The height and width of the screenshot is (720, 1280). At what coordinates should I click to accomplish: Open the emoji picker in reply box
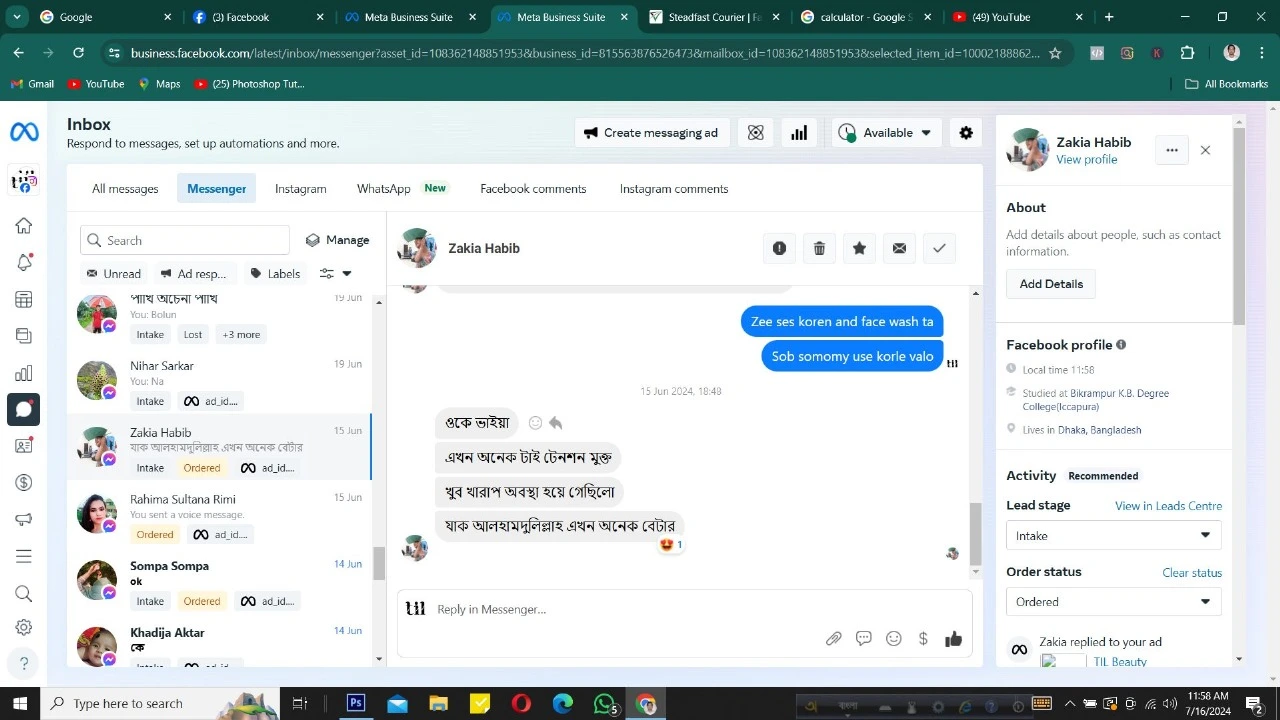click(894, 639)
